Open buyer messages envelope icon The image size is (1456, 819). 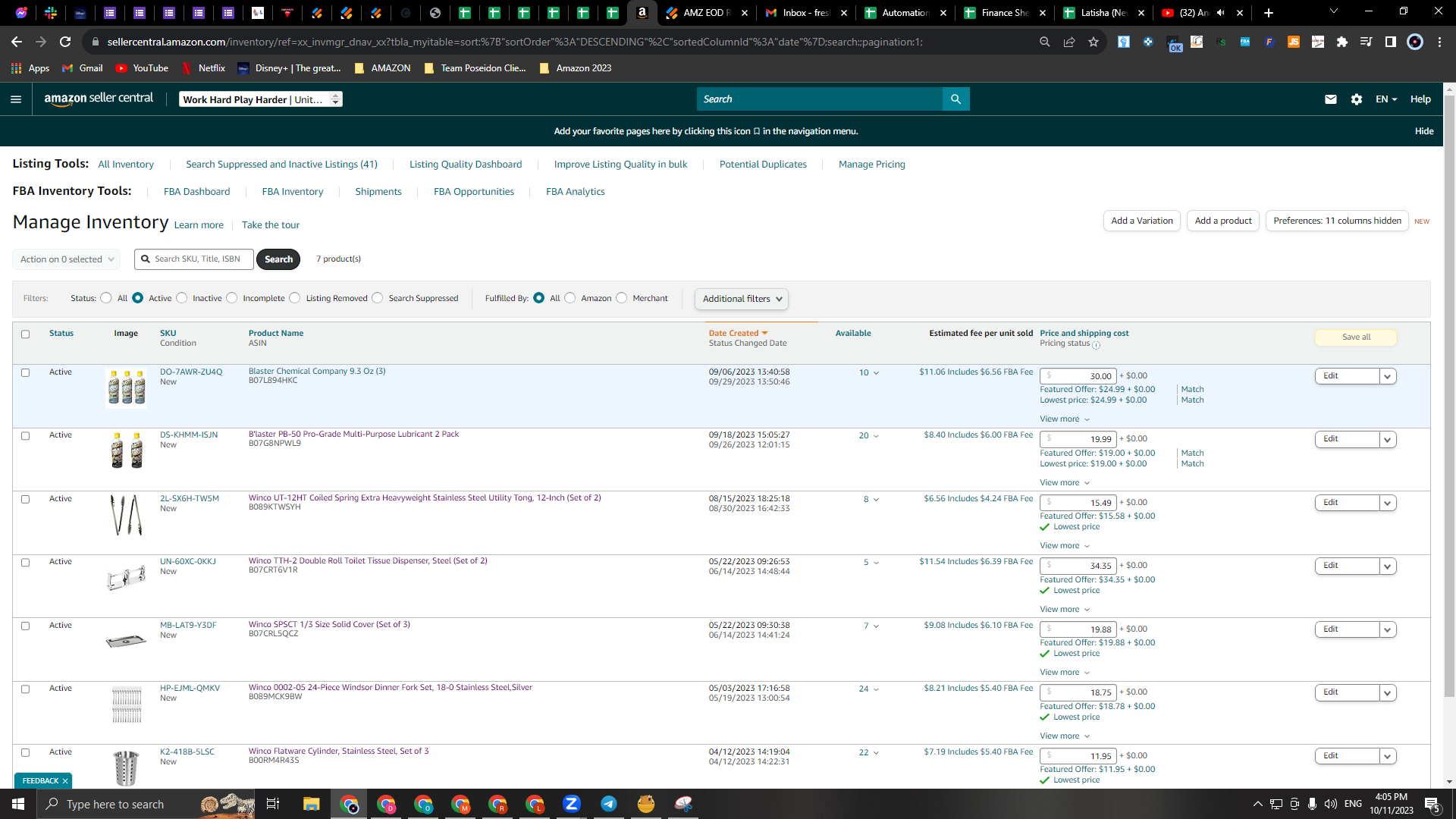[1331, 99]
